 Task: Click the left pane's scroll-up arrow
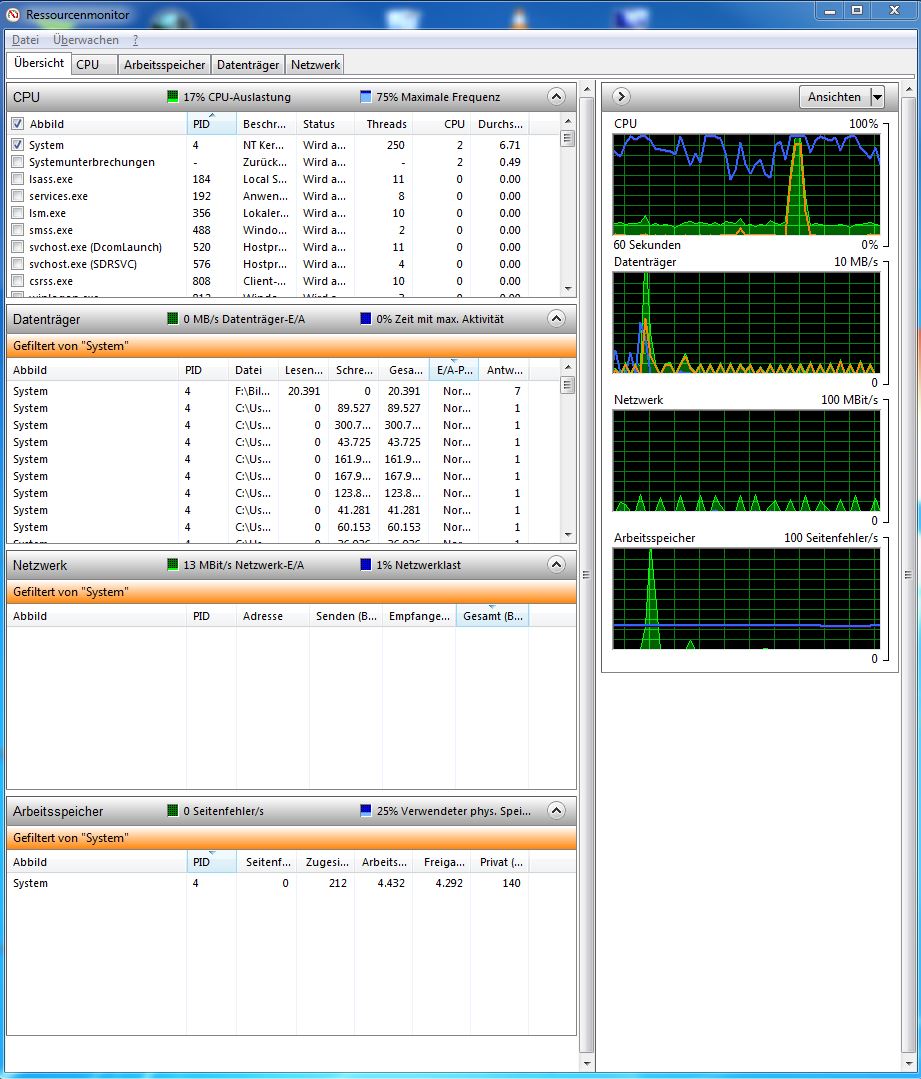tap(586, 89)
